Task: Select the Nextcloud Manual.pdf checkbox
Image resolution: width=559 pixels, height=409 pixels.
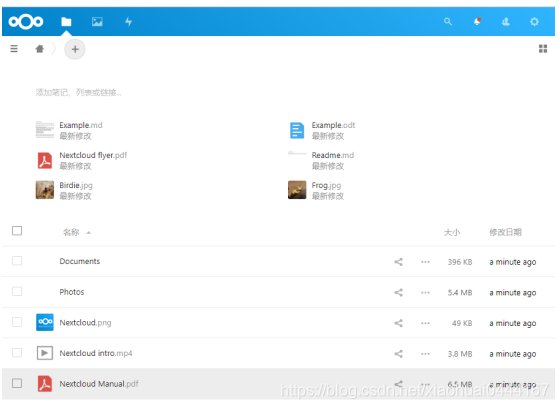Action: 17,383
